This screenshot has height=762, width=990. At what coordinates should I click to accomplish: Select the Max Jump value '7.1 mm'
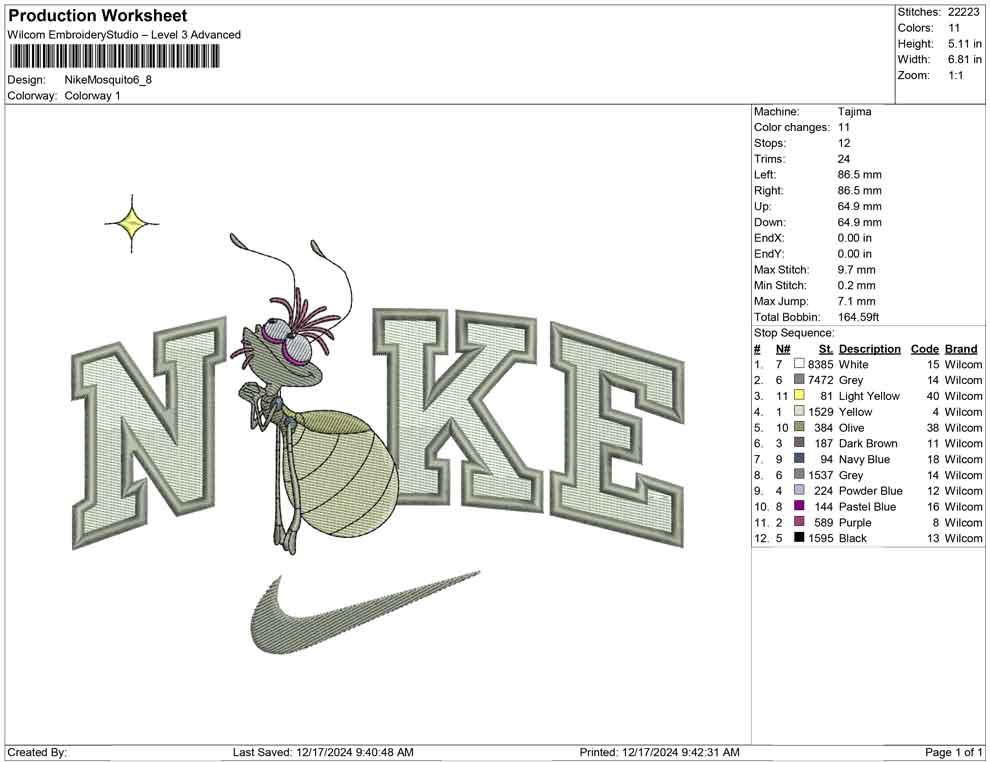point(857,301)
